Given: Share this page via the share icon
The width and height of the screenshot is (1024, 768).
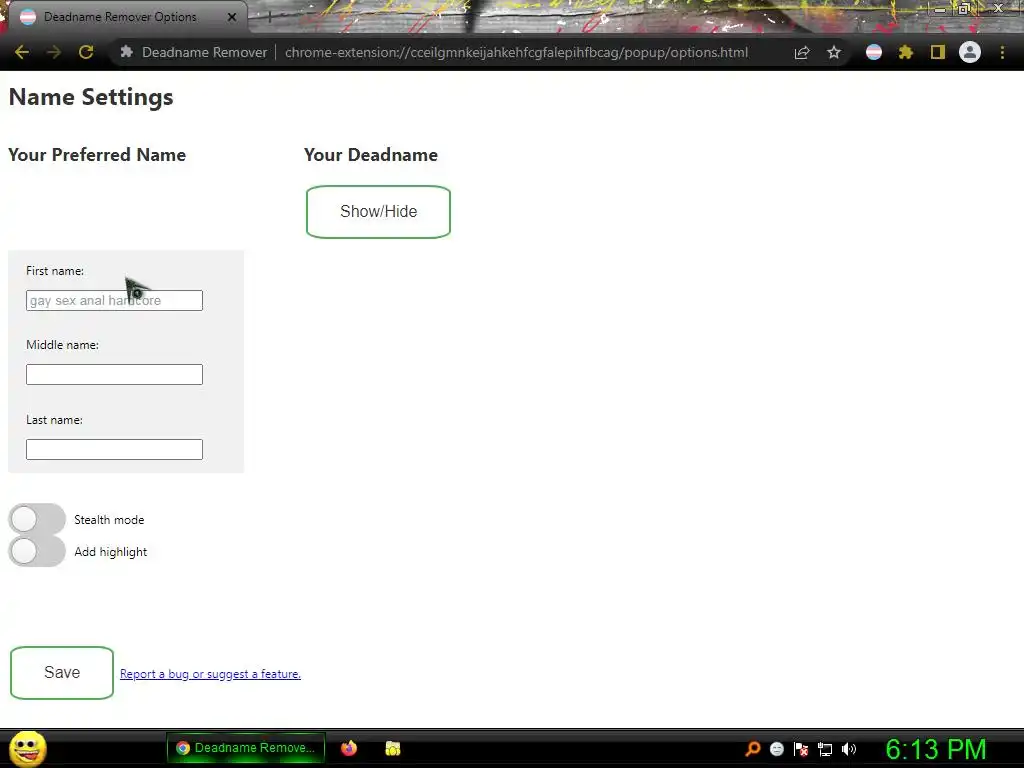Looking at the screenshot, I should point(802,52).
